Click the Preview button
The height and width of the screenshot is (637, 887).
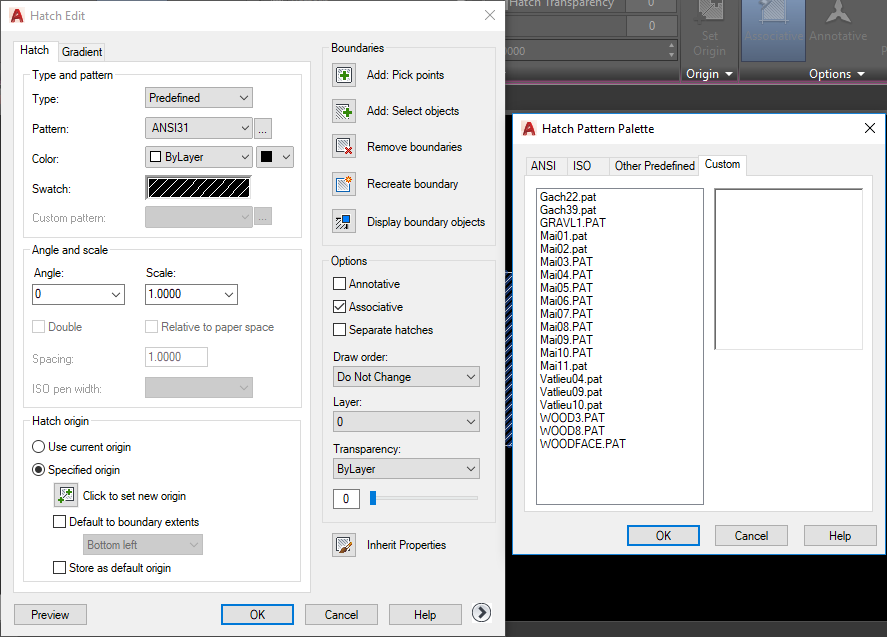(x=50, y=615)
